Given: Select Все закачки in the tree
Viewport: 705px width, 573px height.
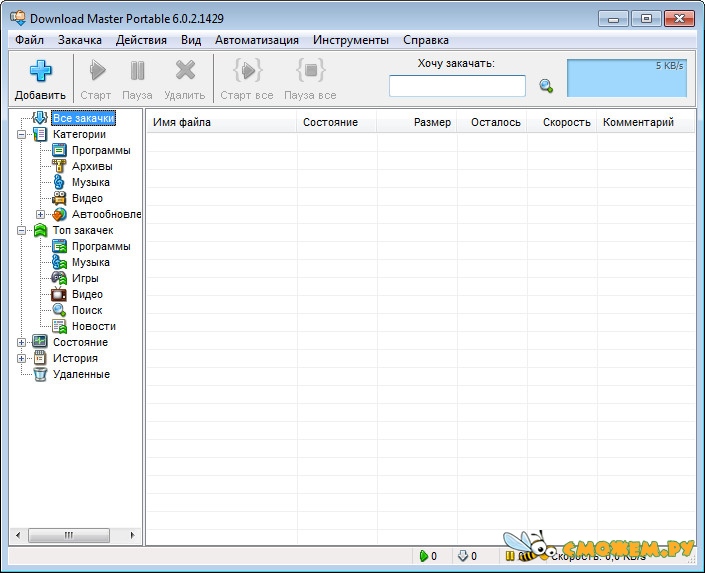Looking at the screenshot, I should [x=83, y=118].
